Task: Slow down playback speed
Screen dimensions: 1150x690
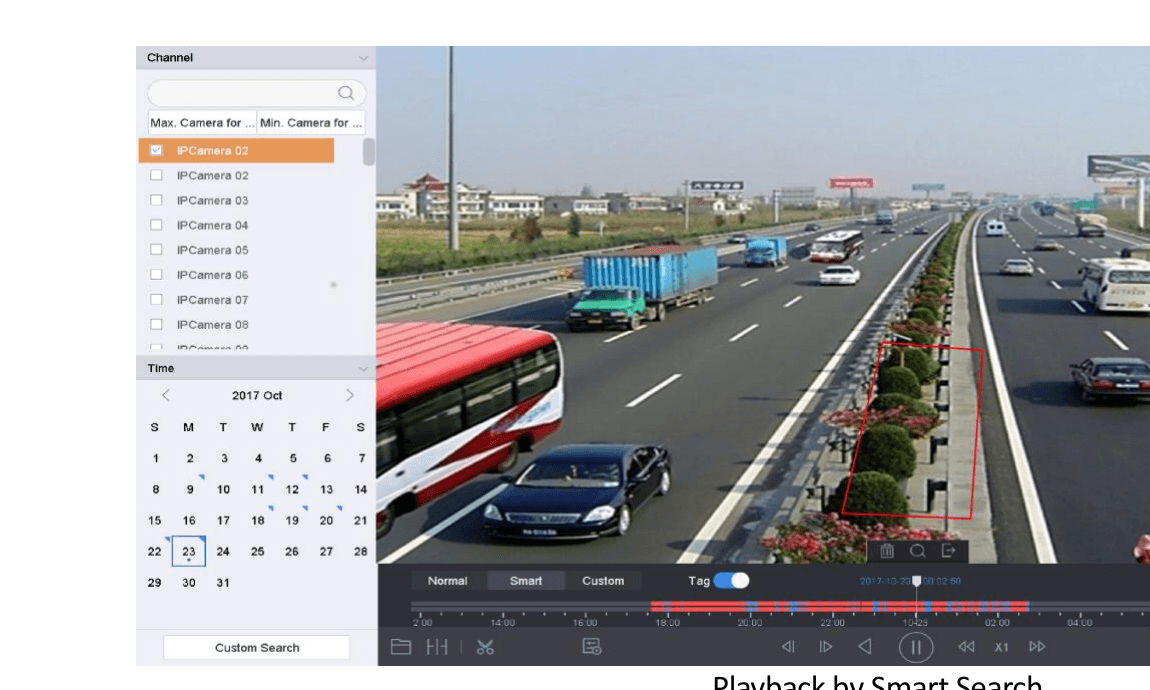Action: [x=967, y=647]
